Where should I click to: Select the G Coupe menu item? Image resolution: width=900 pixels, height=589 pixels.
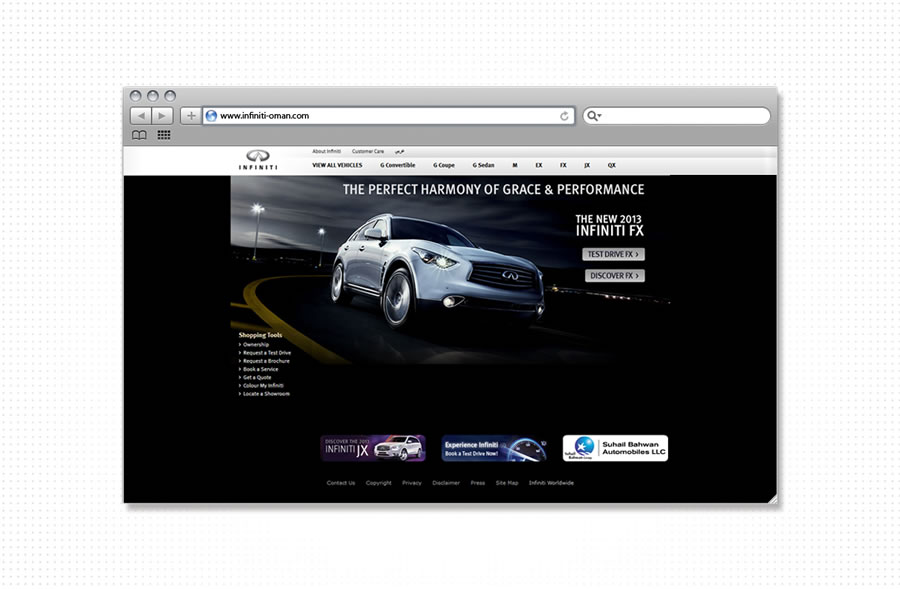pyautogui.click(x=444, y=165)
